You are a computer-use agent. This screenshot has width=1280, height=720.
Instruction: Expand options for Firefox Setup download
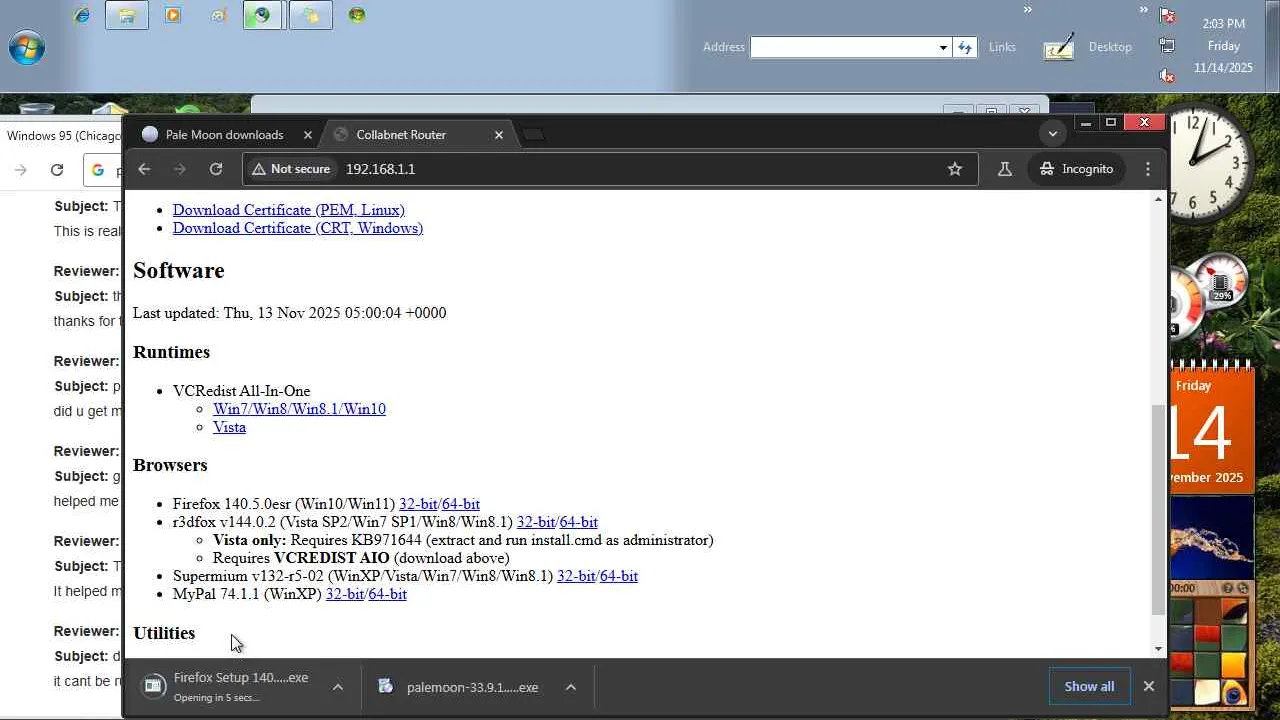pyautogui.click(x=338, y=687)
